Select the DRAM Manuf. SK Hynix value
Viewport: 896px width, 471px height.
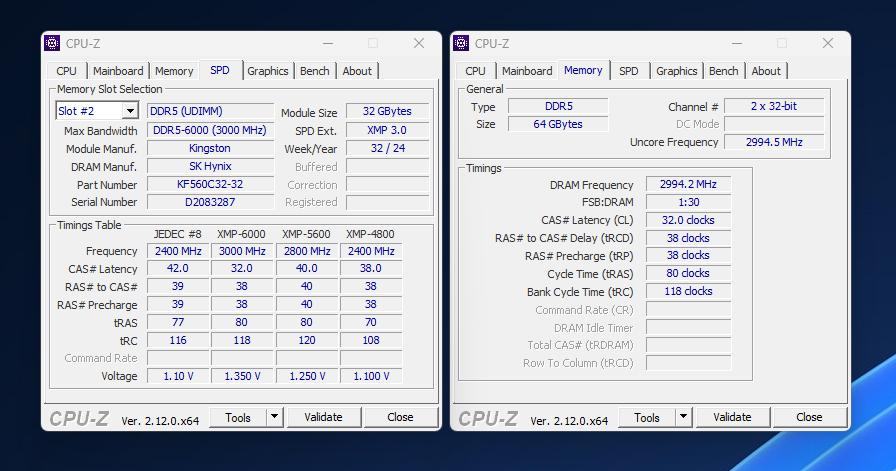pyautogui.click(x=210, y=166)
